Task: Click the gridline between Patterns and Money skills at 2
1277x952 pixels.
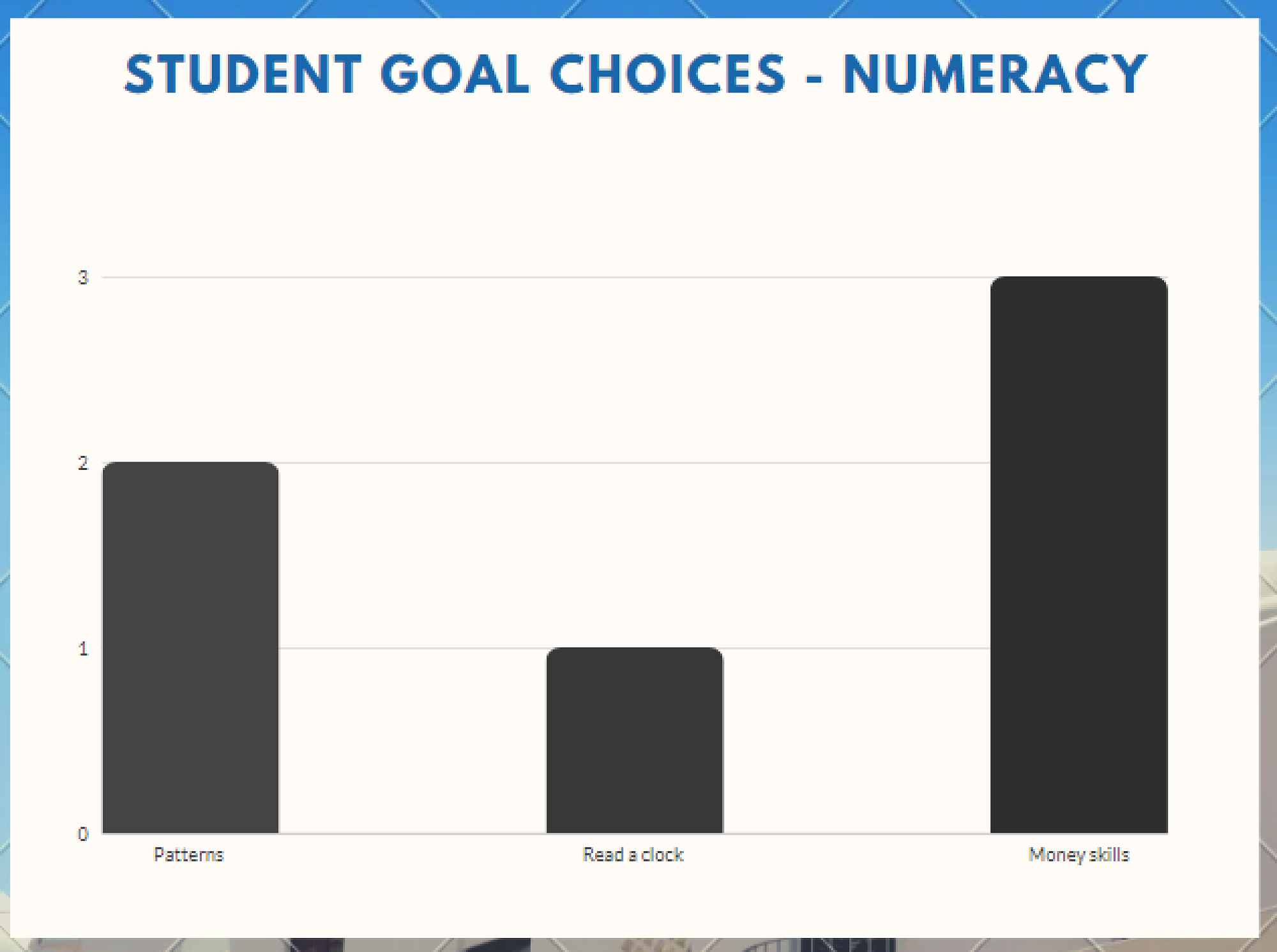Action: coord(635,463)
